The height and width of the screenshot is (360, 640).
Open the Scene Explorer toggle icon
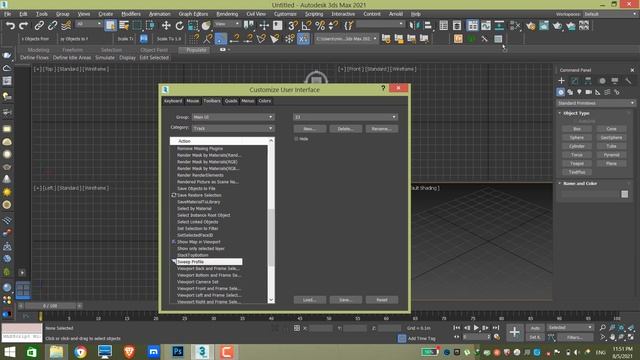[444, 26]
